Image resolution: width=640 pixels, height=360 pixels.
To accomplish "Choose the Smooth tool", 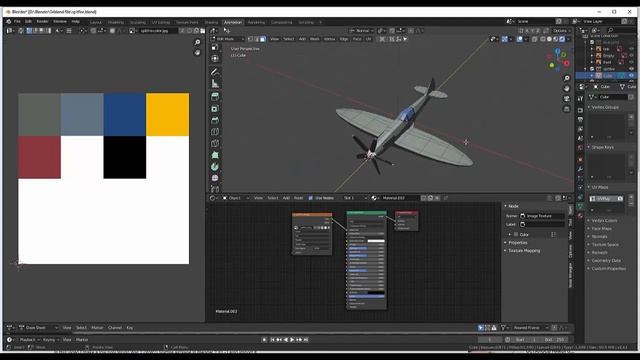I will point(215,178).
